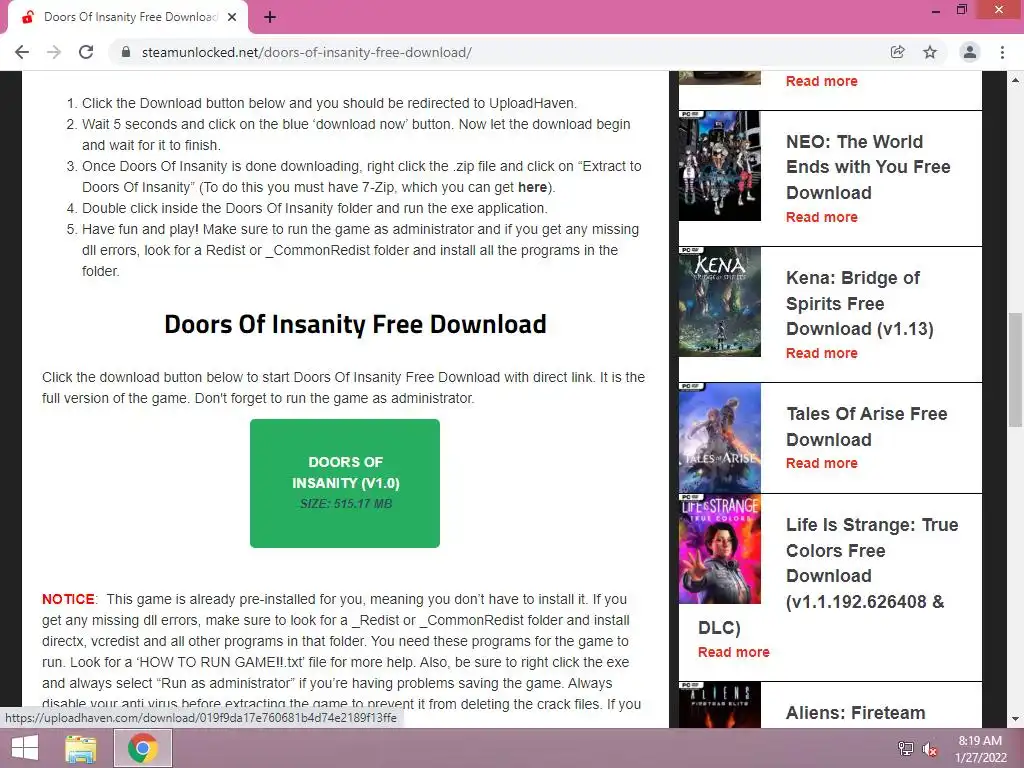
Task: Open Aliens: Fireteam title link
Action: 856,713
